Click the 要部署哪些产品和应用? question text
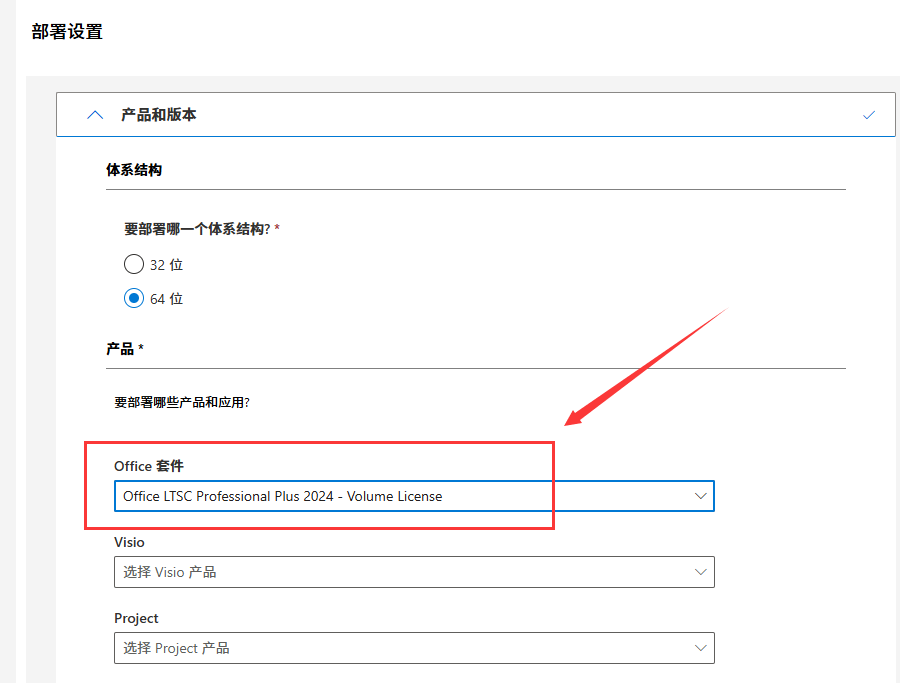900x683 pixels. point(182,402)
